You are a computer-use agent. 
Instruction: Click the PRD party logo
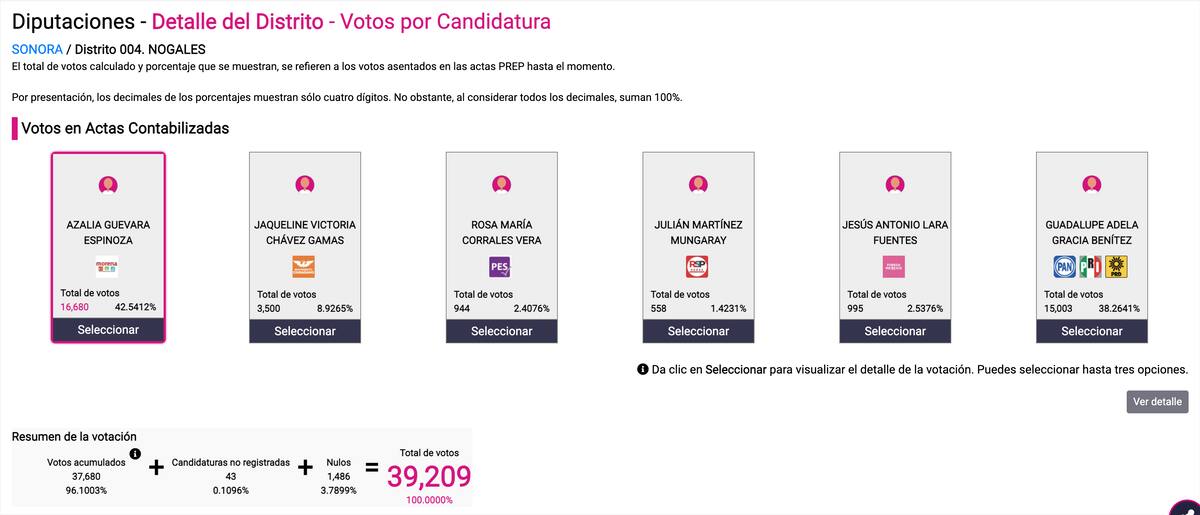[x=1116, y=267]
